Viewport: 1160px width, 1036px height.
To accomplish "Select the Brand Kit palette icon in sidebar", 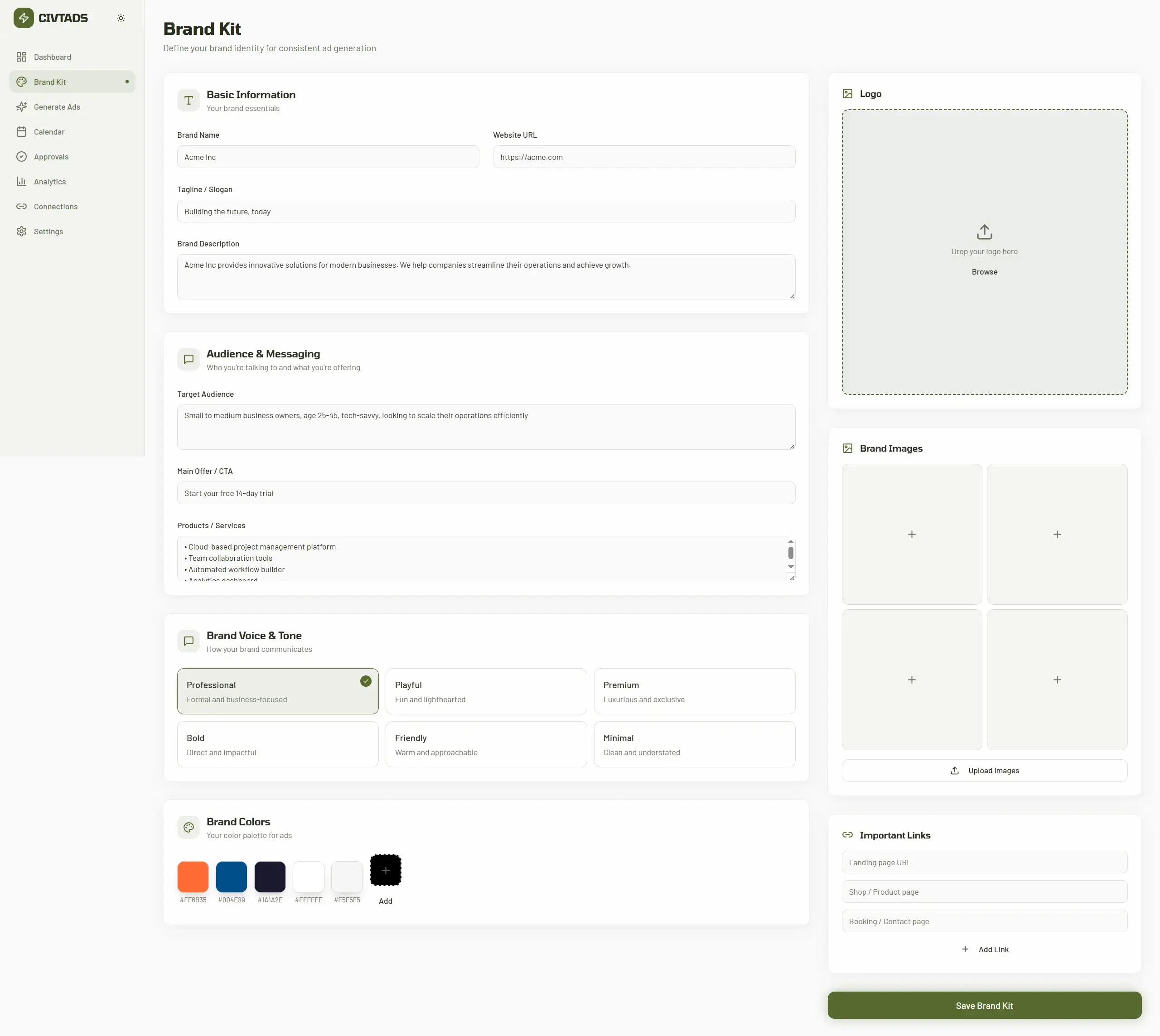I will coord(21,82).
